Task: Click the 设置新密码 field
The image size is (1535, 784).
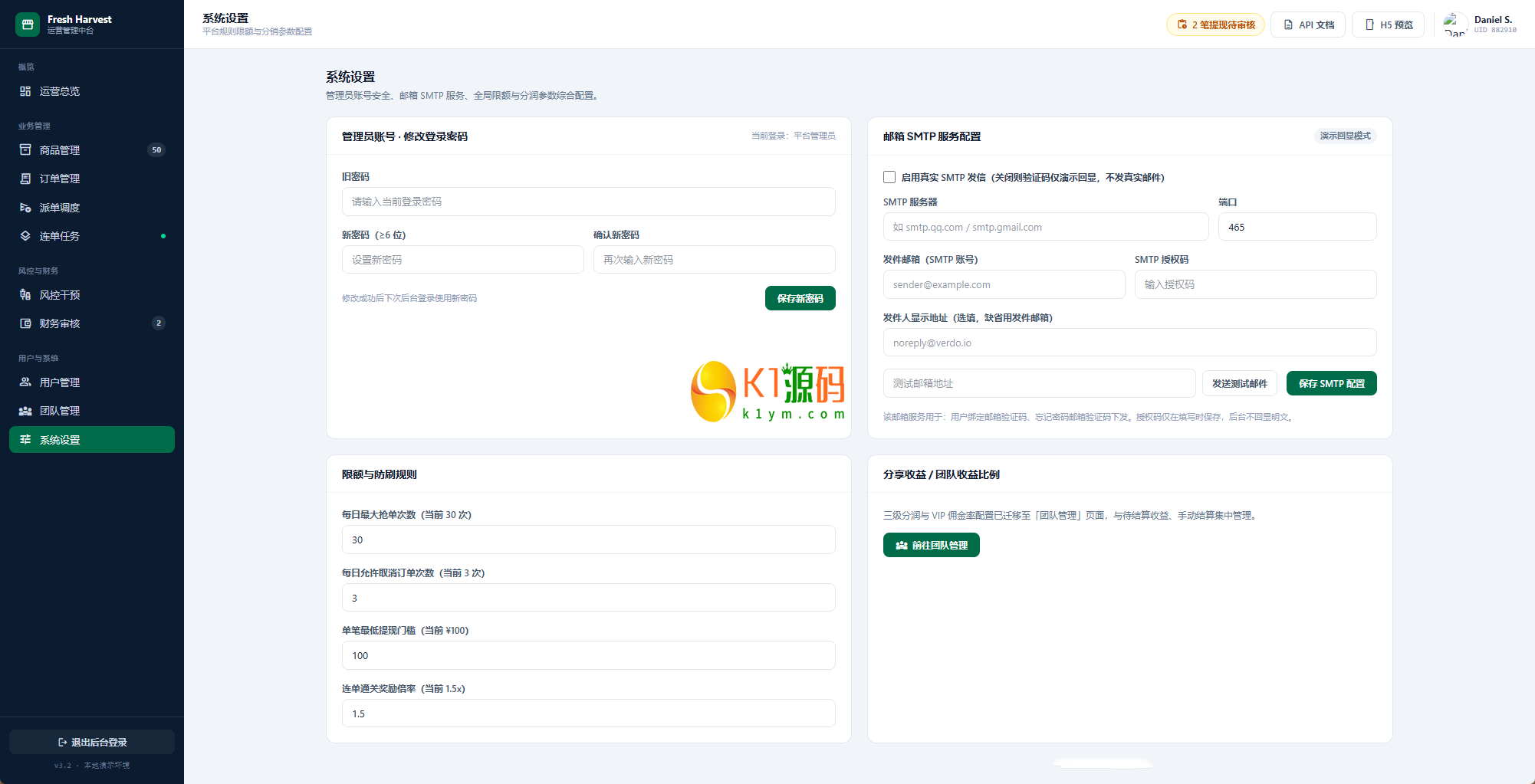Action: click(x=462, y=260)
